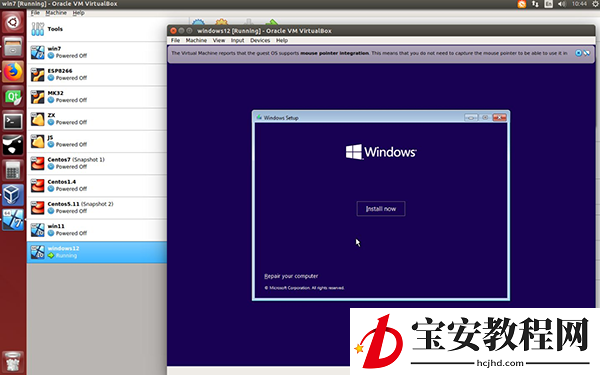
Task: Open Help menu in the windows12 VM window
Action: pyautogui.click(x=282, y=40)
